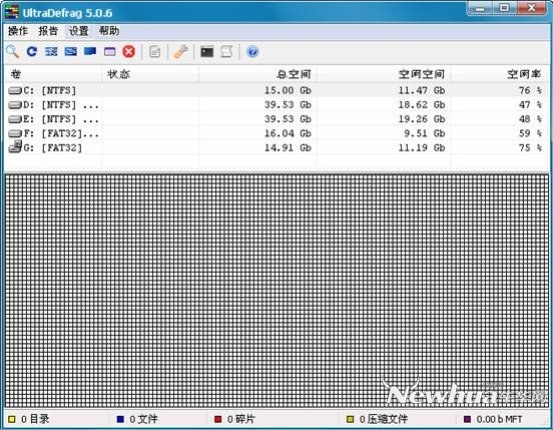The width and height of the screenshot is (553, 430).
Task: Click the D: drive icon
Action: coord(15,105)
